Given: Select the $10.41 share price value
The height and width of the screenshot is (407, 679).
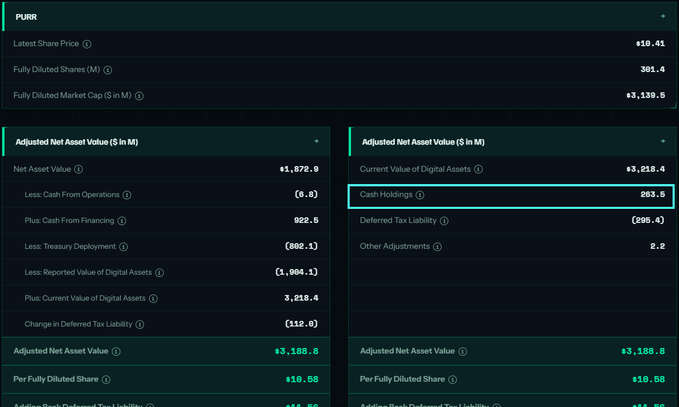Looking at the screenshot, I should [x=650, y=43].
